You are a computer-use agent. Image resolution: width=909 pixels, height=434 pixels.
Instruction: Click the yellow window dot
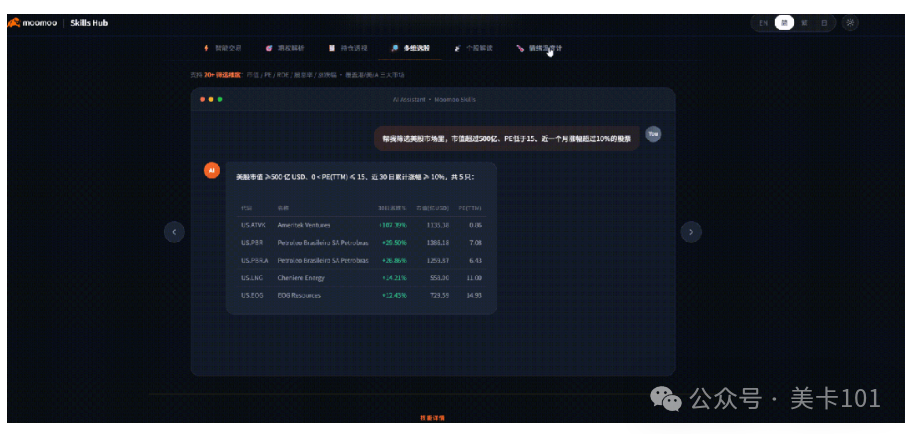click(211, 100)
